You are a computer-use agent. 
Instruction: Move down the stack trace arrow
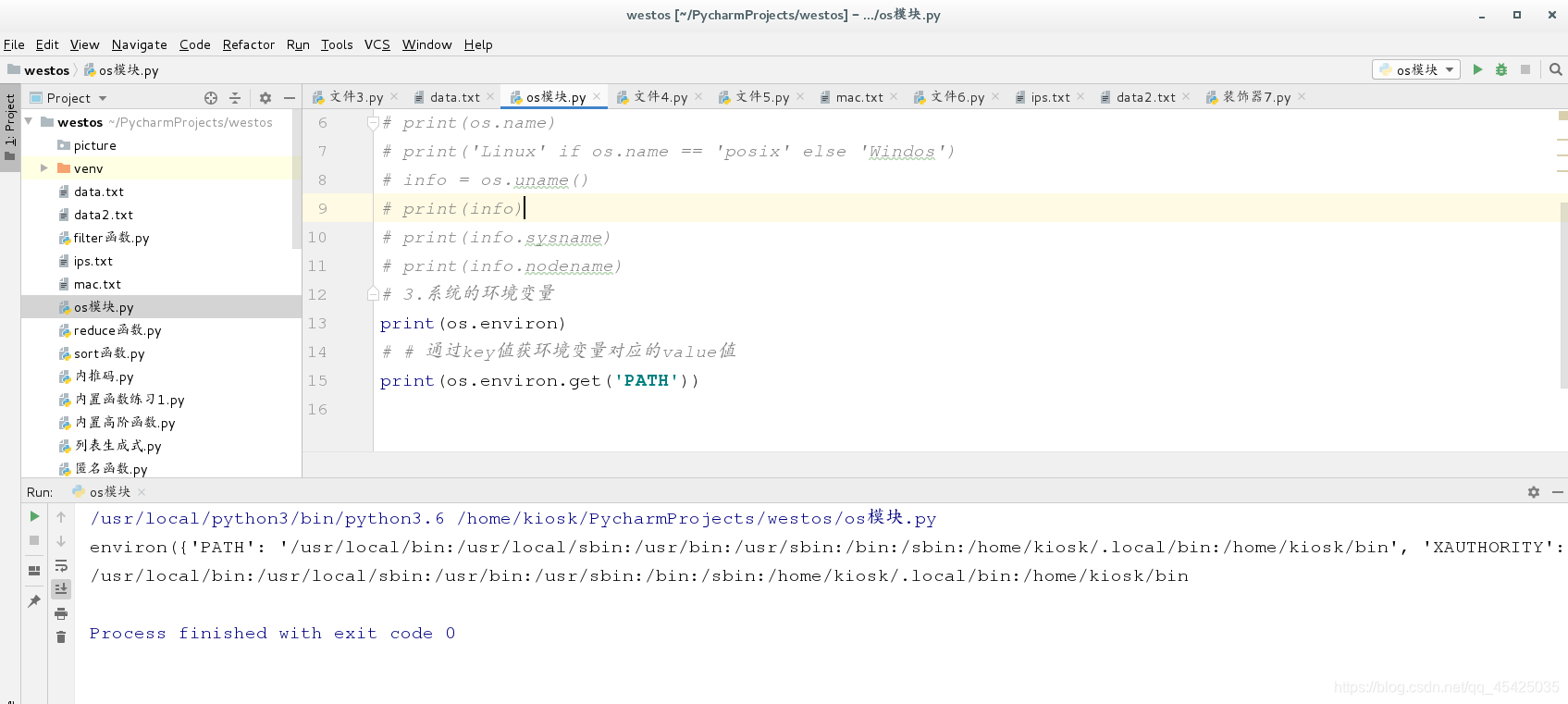tap(61, 541)
